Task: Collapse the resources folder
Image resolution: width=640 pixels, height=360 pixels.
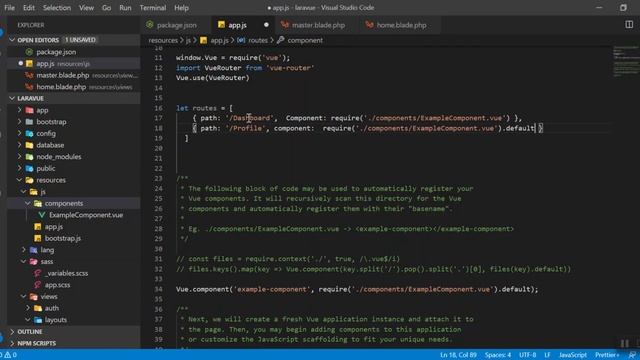Action: 19,180
